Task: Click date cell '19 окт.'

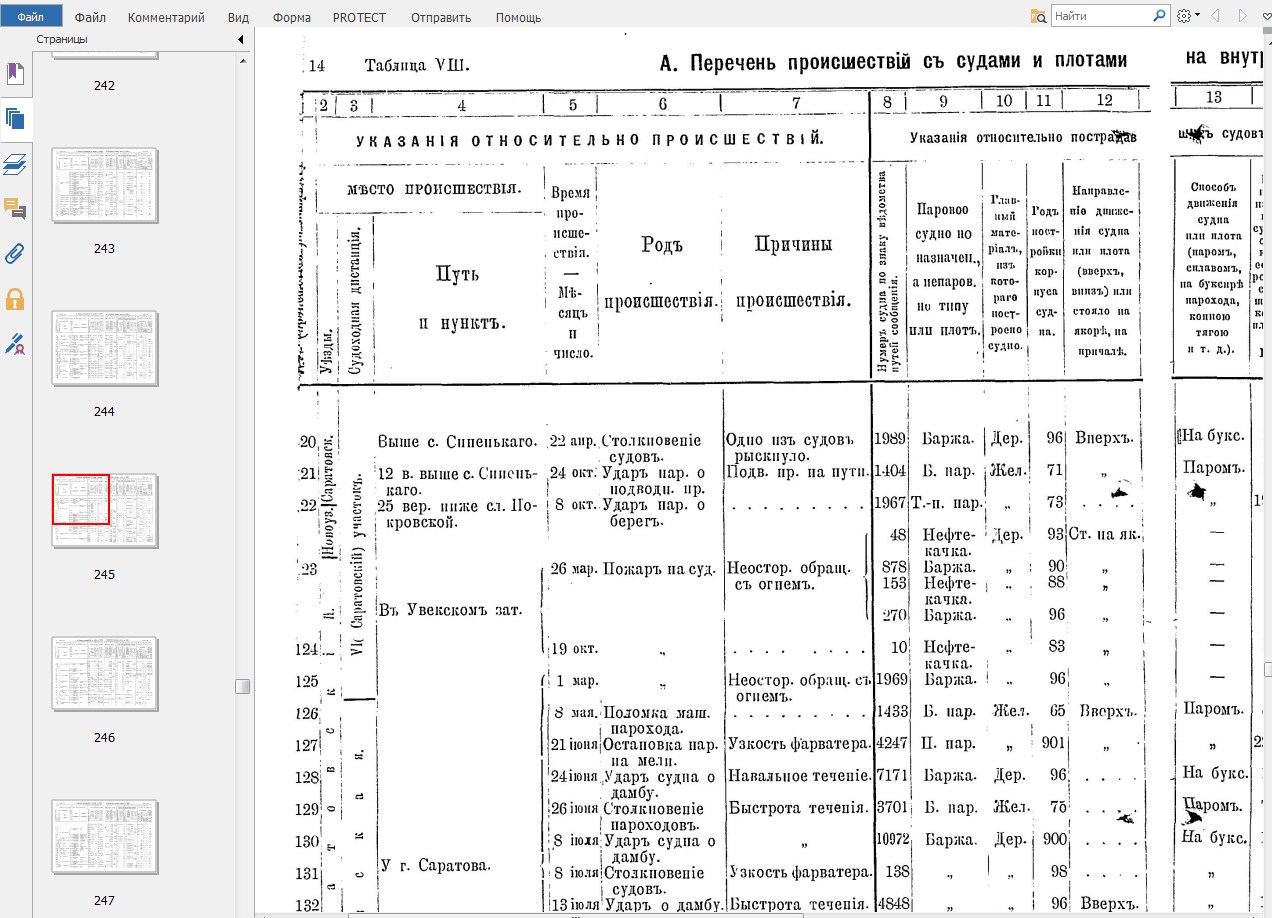Action: pyautogui.click(x=574, y=648)
